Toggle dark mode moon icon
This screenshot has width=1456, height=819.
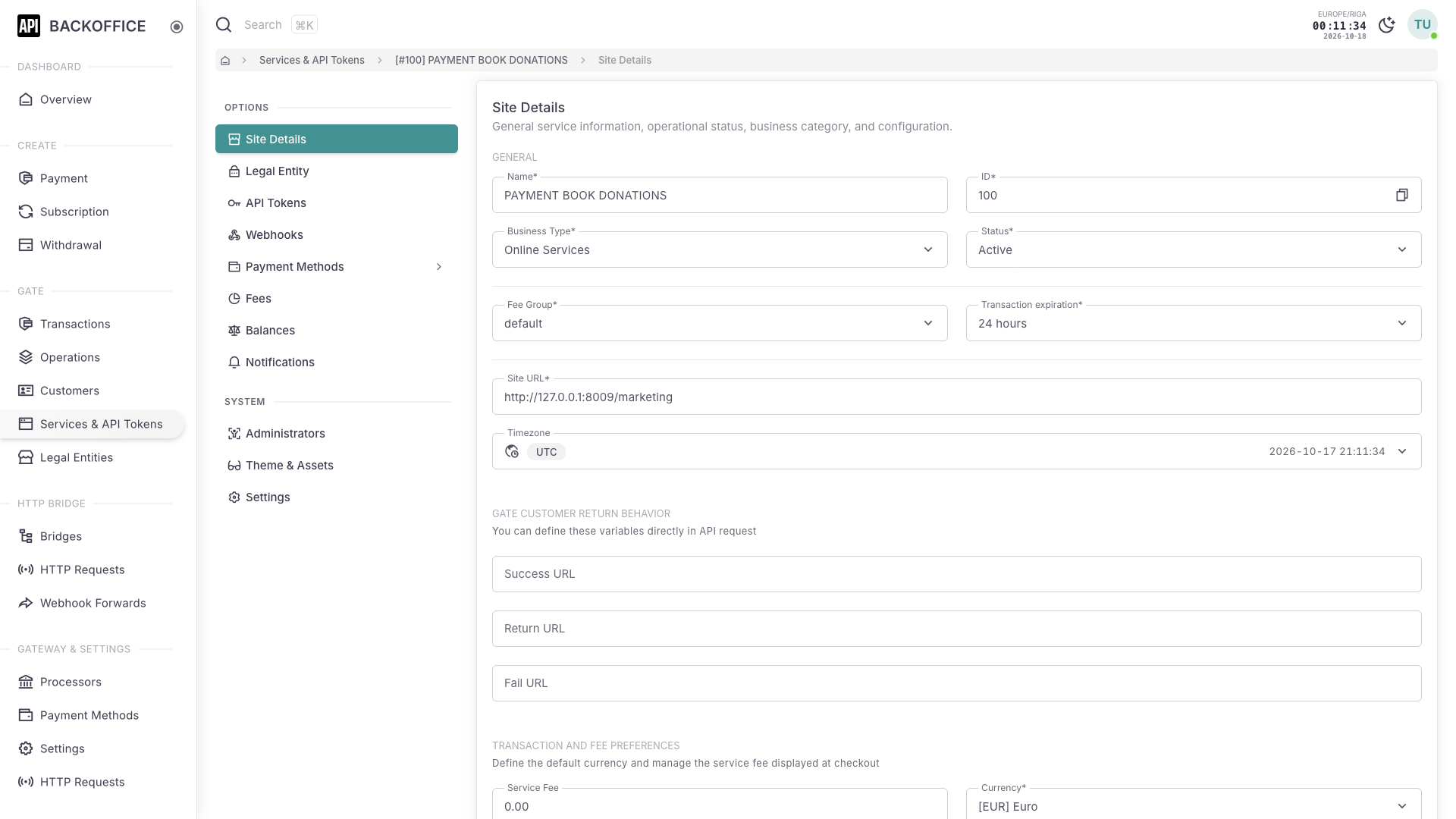1386,25
